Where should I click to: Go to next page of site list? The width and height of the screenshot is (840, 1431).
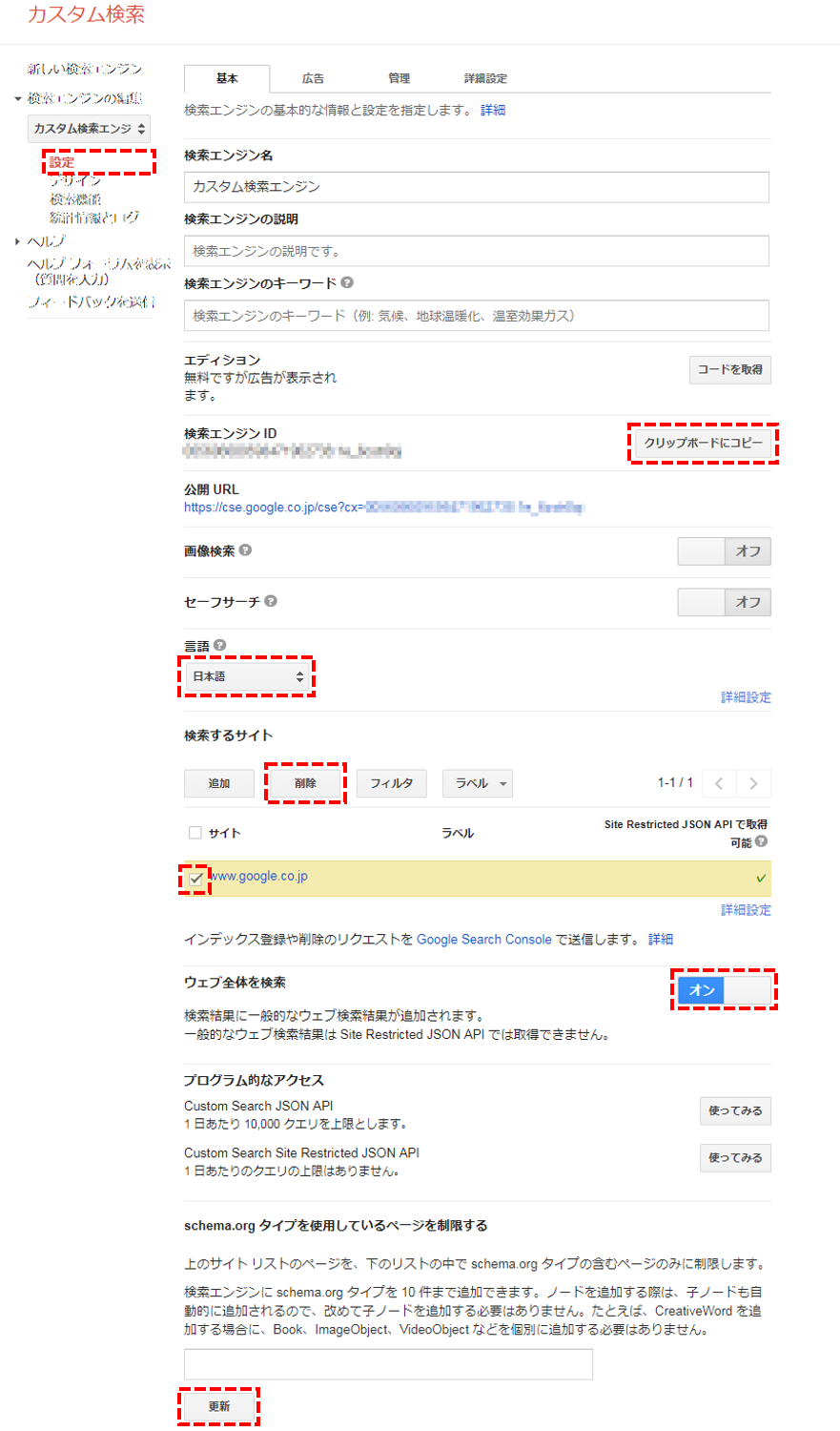(753, 783)
